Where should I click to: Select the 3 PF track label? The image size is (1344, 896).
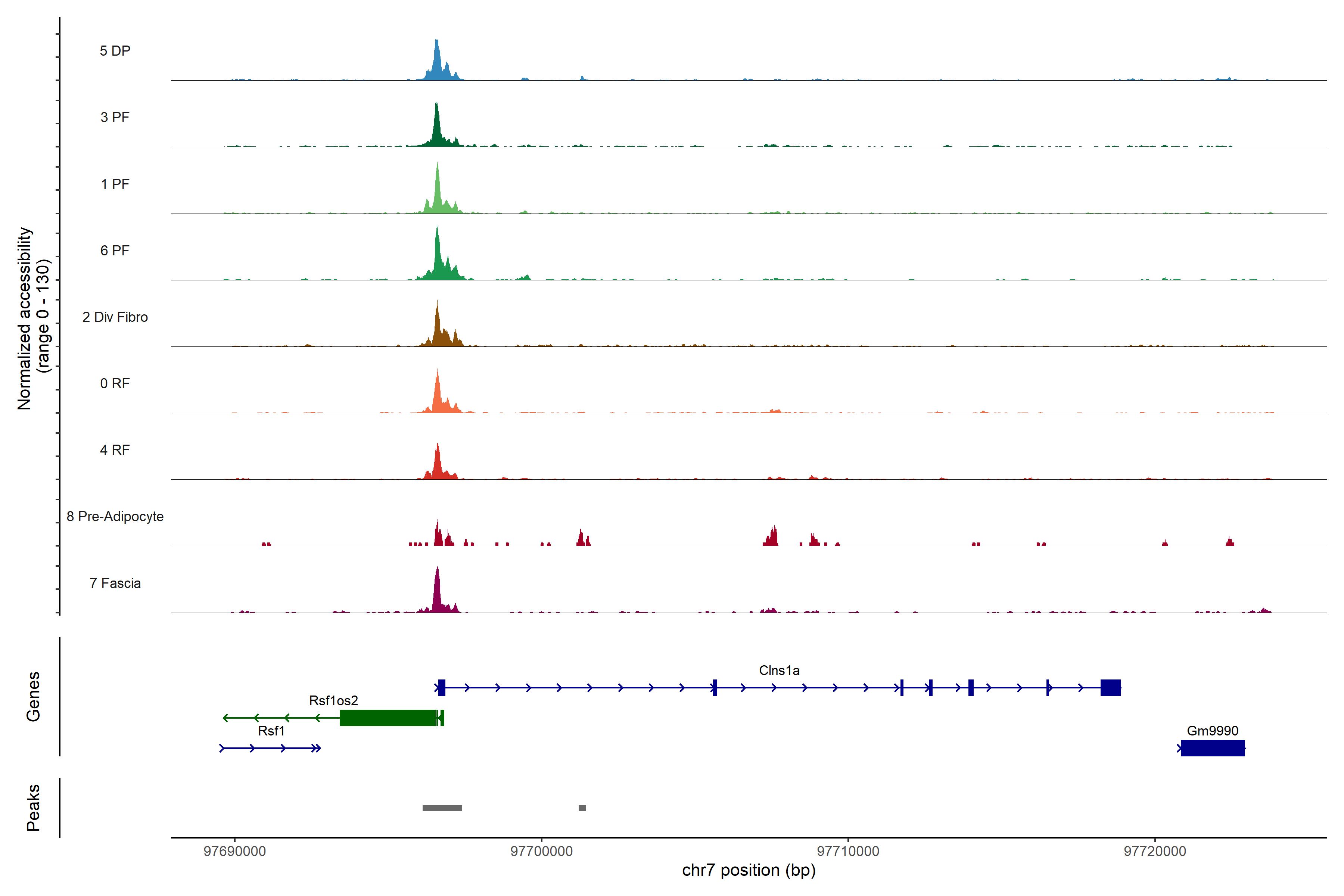[x=115, y=117]
